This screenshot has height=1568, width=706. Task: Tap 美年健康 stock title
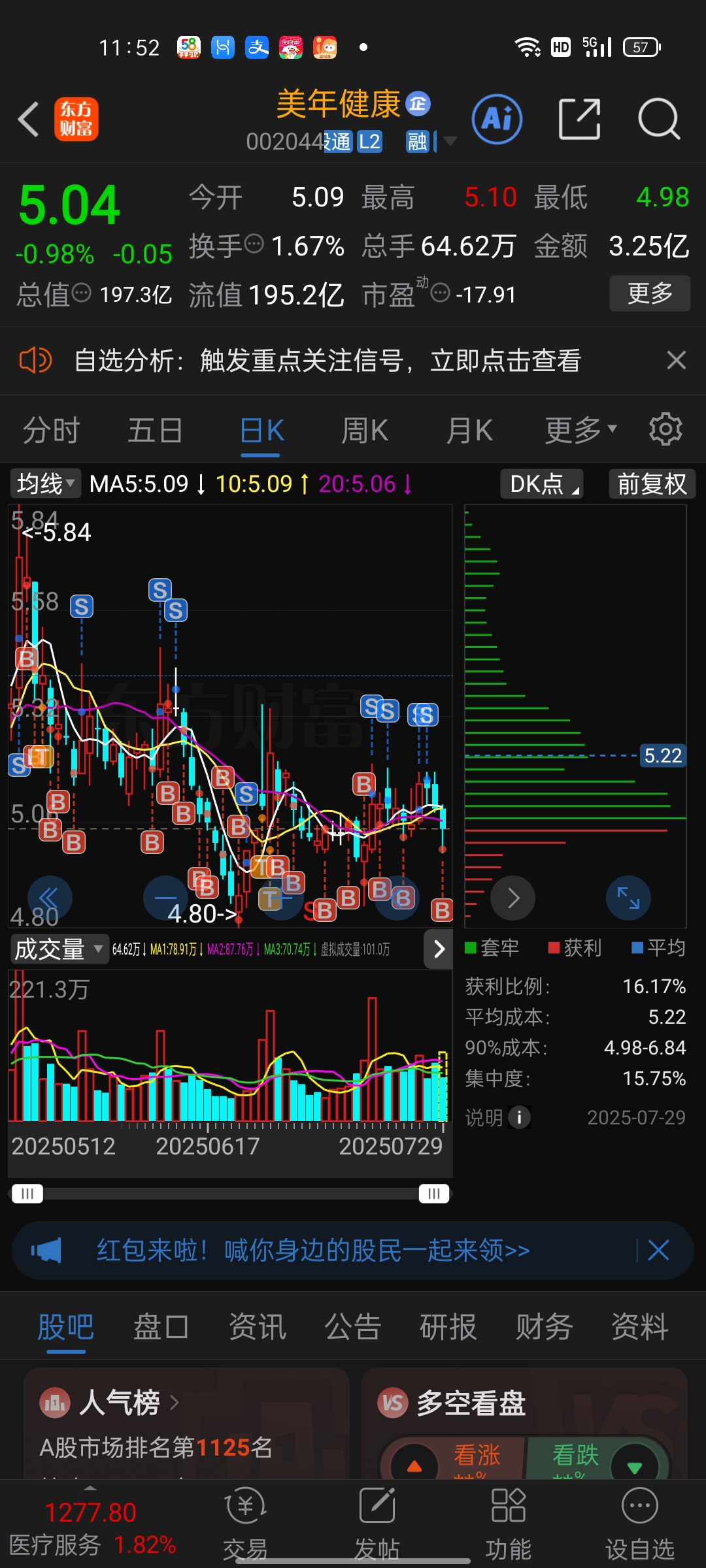pyautogui.click(x=338, y=104)
